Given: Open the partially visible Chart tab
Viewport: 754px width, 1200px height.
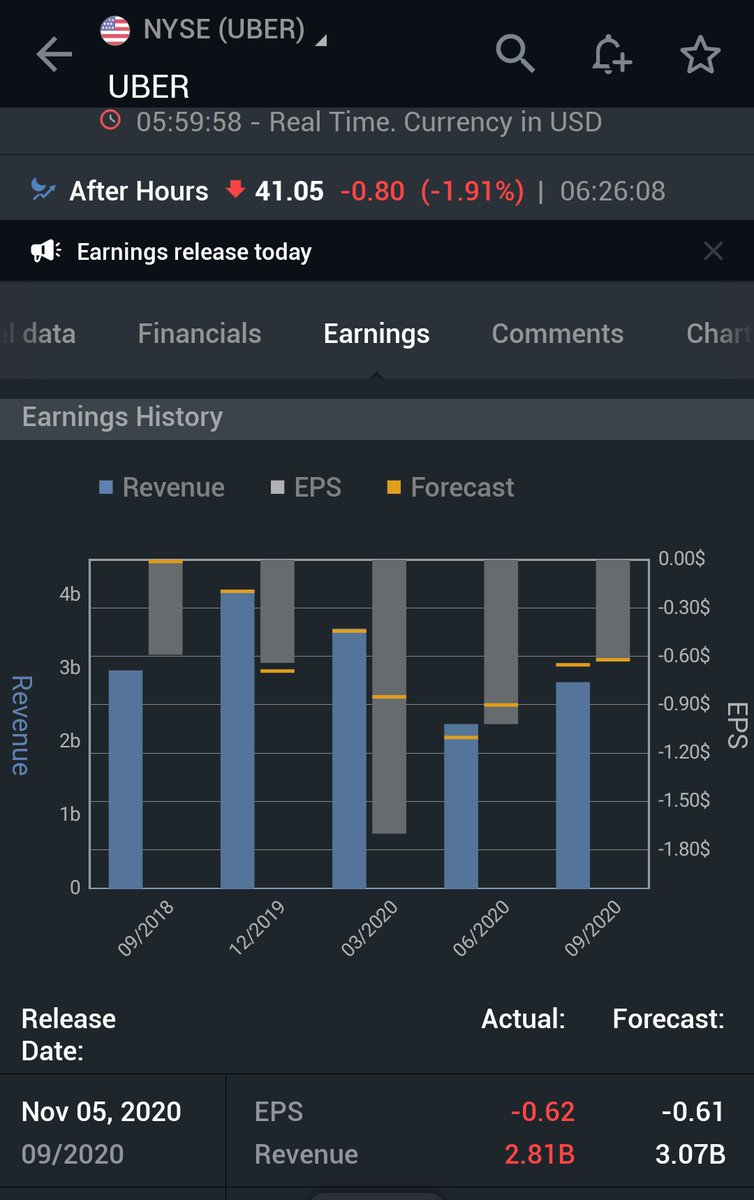Looking at the screenshot, I should pos(719,334).
